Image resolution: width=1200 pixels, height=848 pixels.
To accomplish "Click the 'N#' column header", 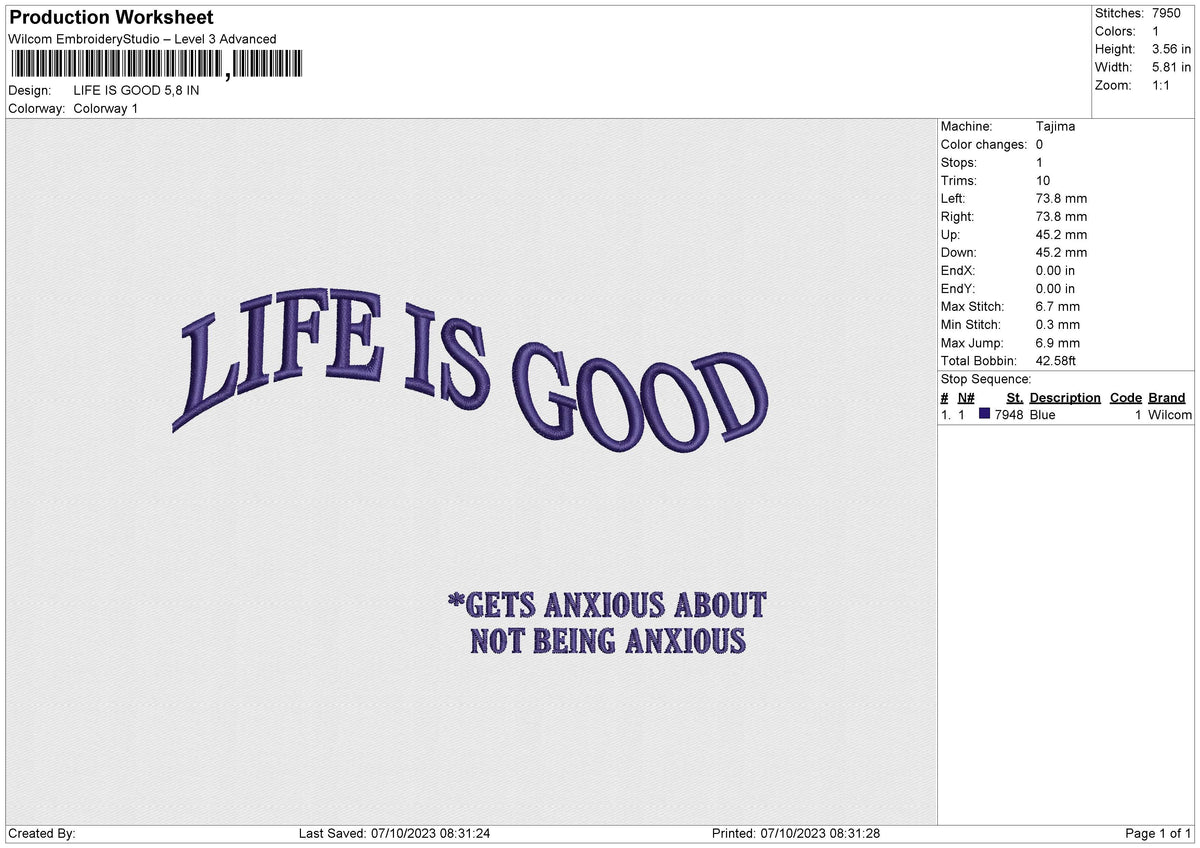I will (x=966, y=398).
